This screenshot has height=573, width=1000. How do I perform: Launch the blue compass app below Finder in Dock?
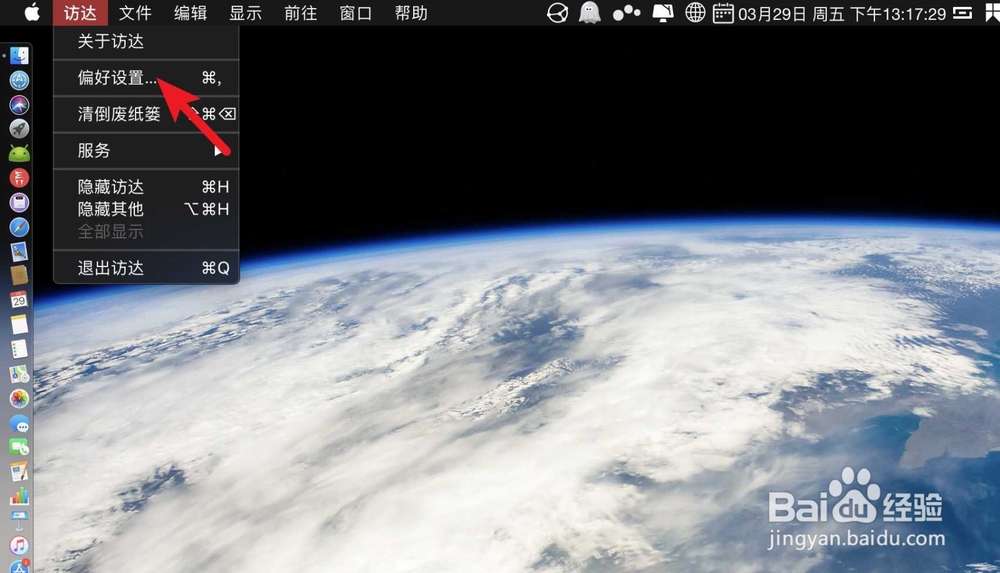click(19, 80)
